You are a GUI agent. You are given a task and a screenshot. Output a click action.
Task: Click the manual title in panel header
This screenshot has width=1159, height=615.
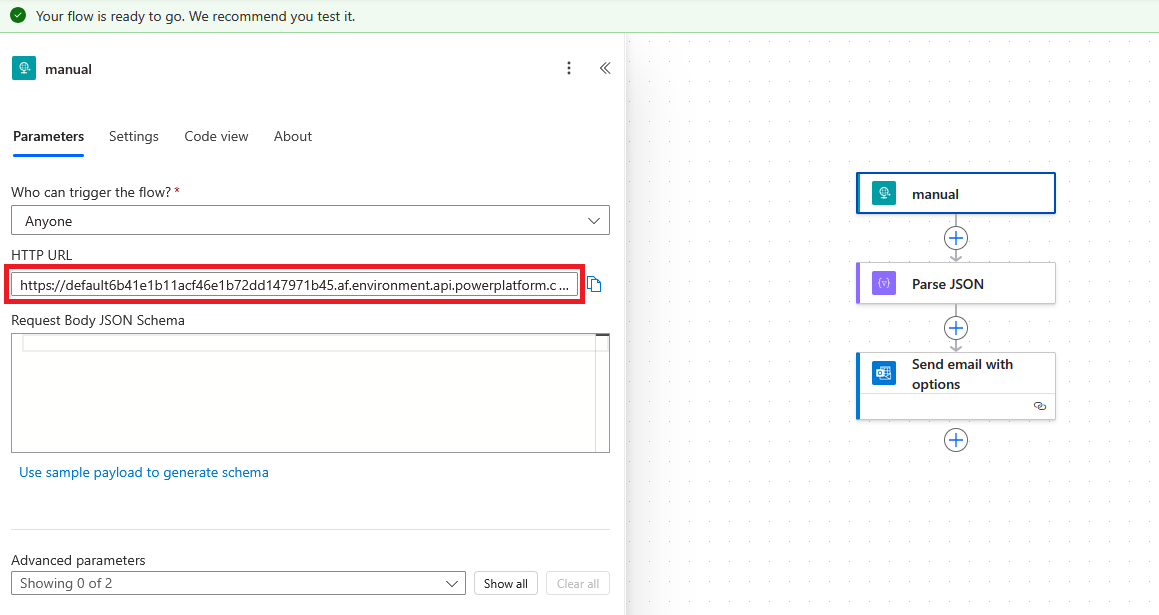(x=69, y=69)
